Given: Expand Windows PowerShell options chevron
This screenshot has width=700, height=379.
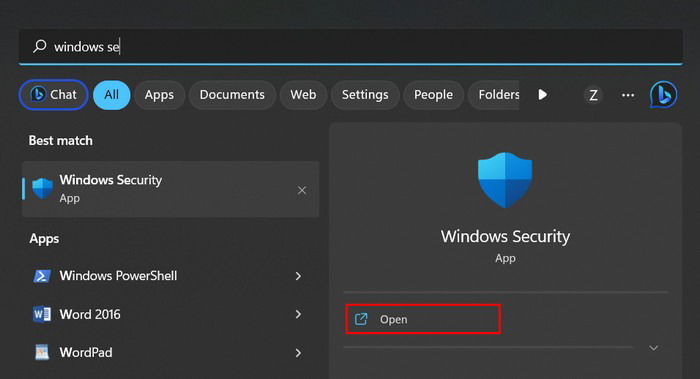Looking at the screenshot, I should point(298,276).
